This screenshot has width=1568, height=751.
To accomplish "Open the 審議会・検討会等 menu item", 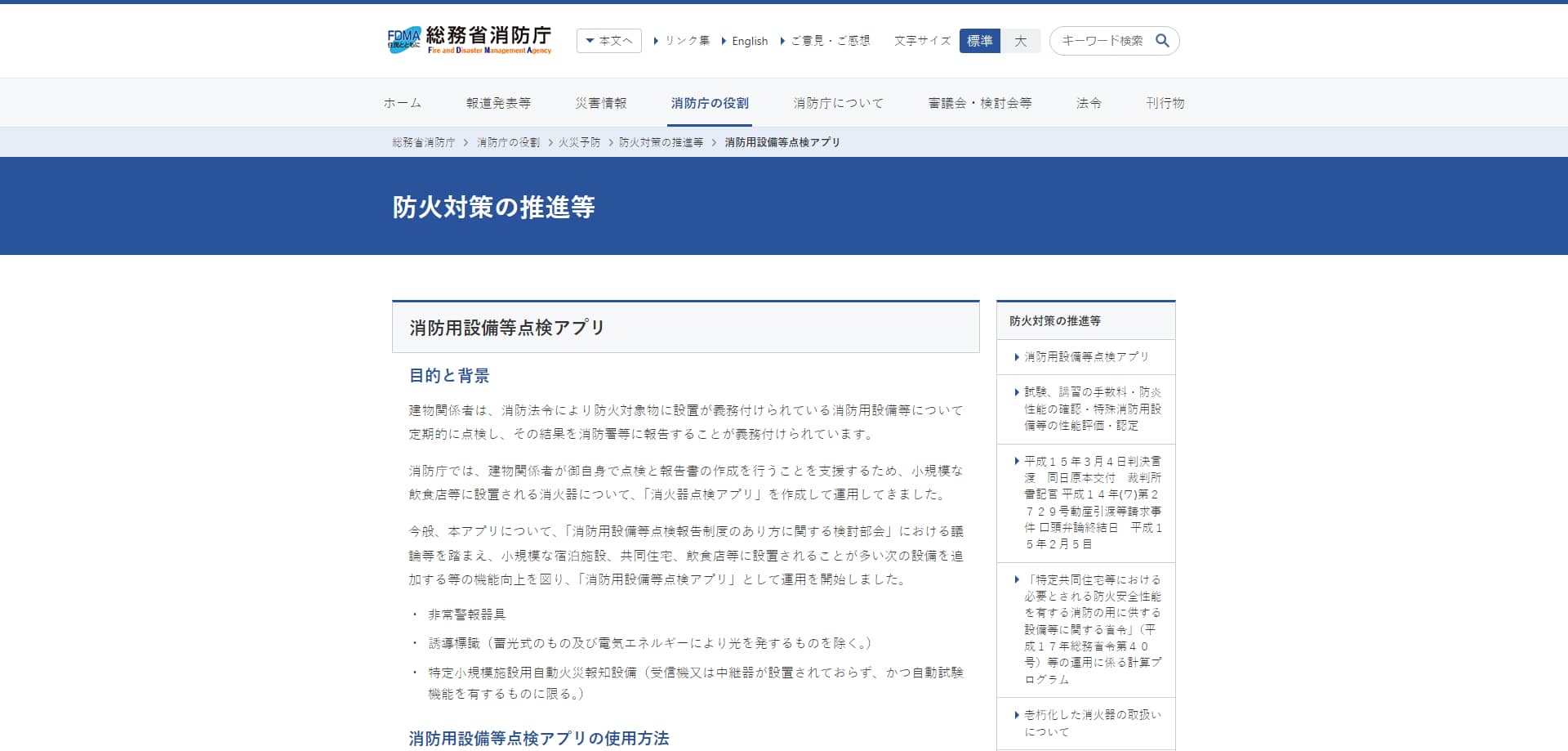I will [980, 103].
